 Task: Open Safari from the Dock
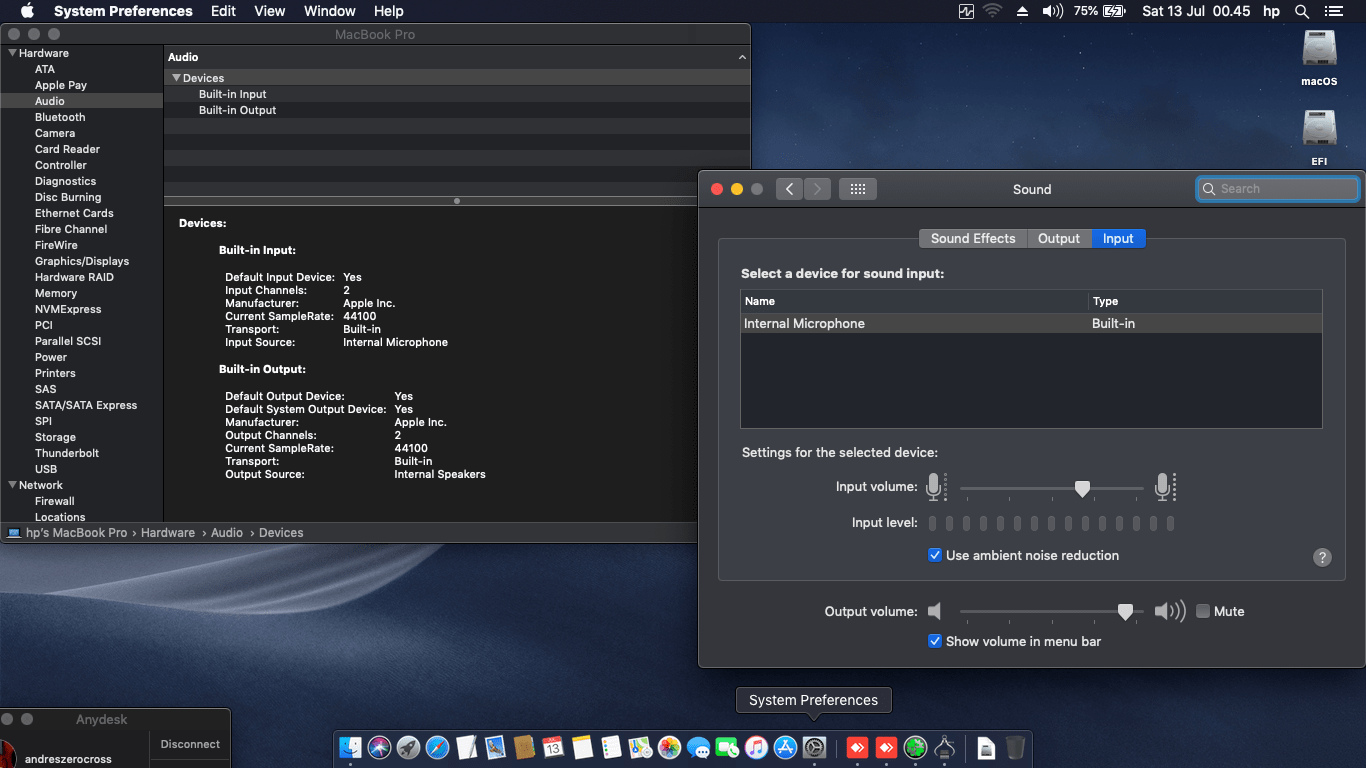pyautogui.click(x=437, y=747)
